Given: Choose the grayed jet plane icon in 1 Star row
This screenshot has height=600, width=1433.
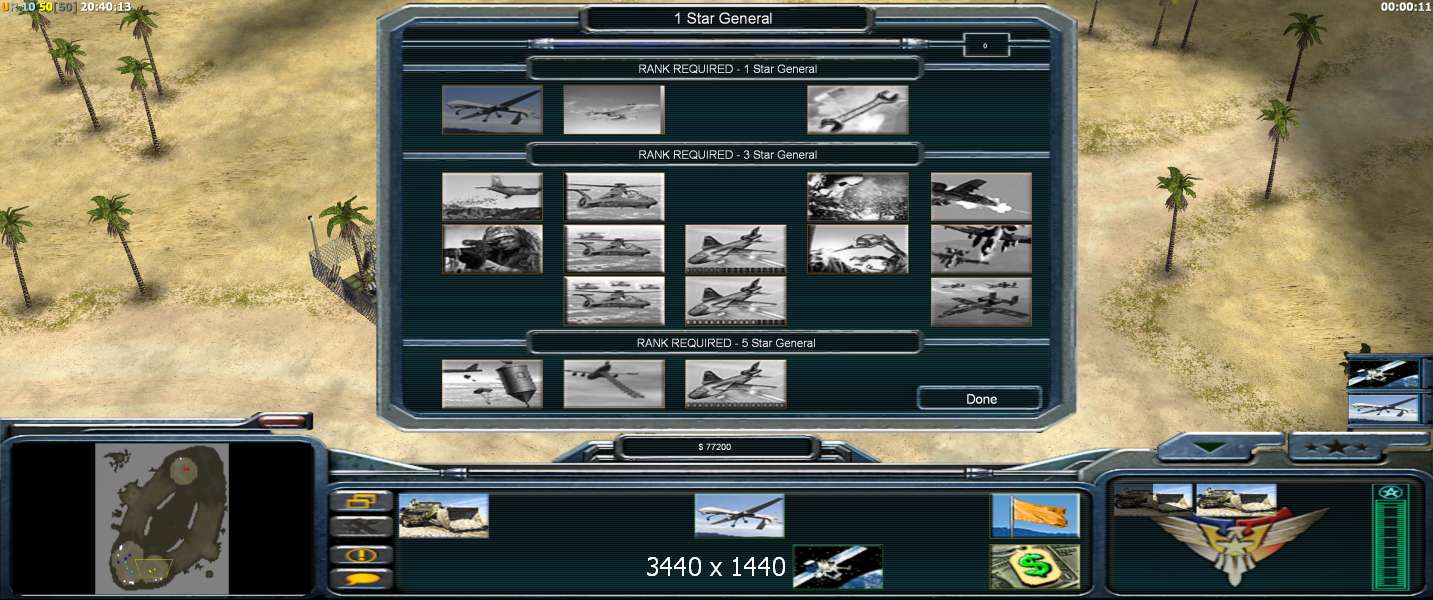Looking at the screenshot, I should point(614,109).
